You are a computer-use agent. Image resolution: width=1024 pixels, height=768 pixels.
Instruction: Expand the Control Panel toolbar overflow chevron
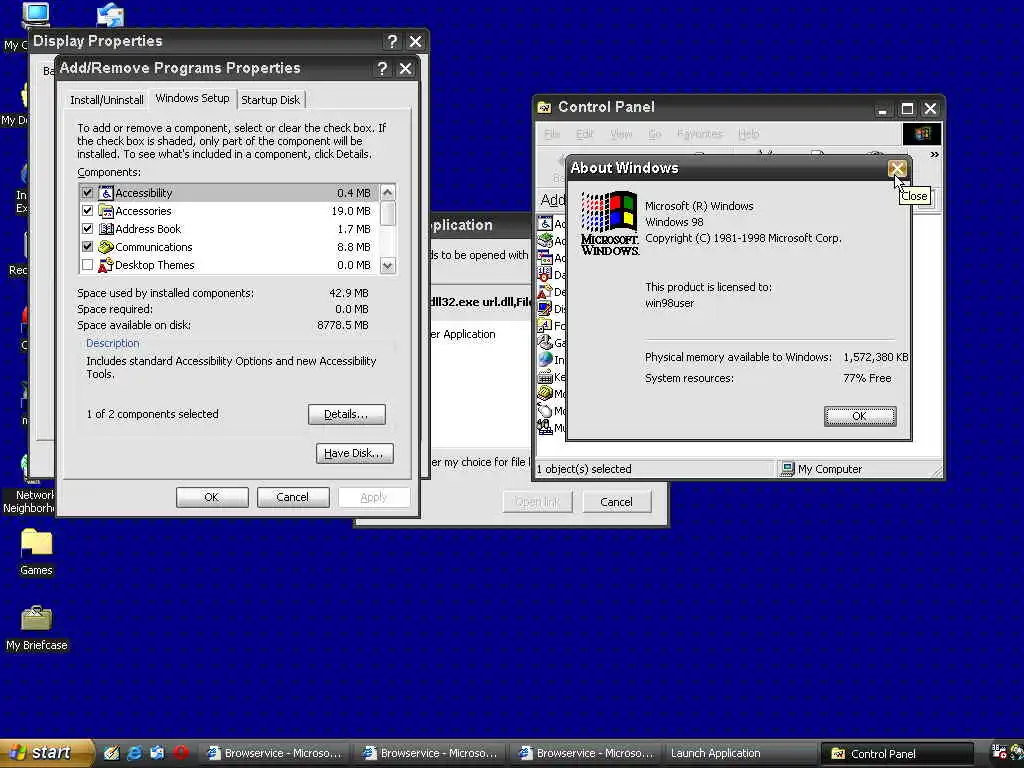pyautogui.click(x=935, y=155)
